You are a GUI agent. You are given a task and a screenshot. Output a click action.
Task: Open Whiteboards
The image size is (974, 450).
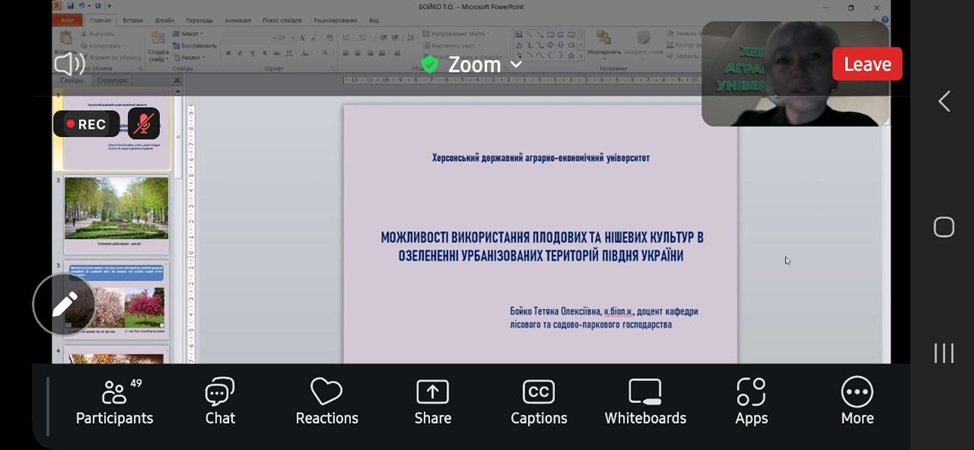[645, 402]
